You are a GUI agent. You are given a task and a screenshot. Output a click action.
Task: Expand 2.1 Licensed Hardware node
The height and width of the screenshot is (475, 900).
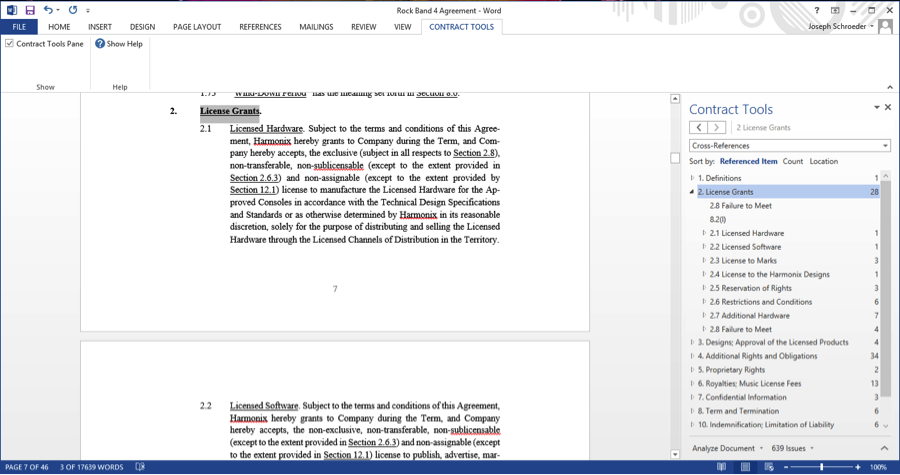coord(704,233)
